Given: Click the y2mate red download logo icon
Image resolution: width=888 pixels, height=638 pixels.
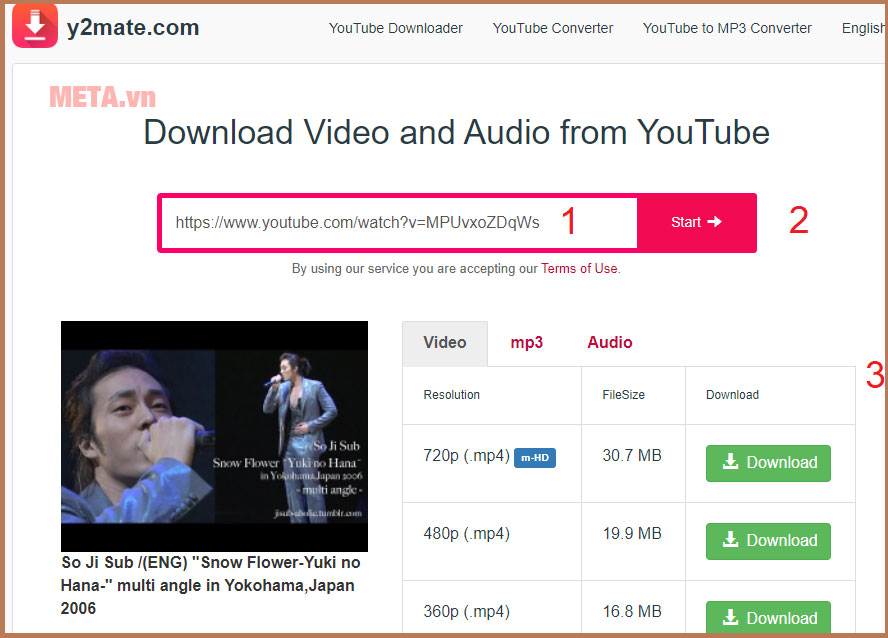Looking at the screenshot, I should coord(34,27).
